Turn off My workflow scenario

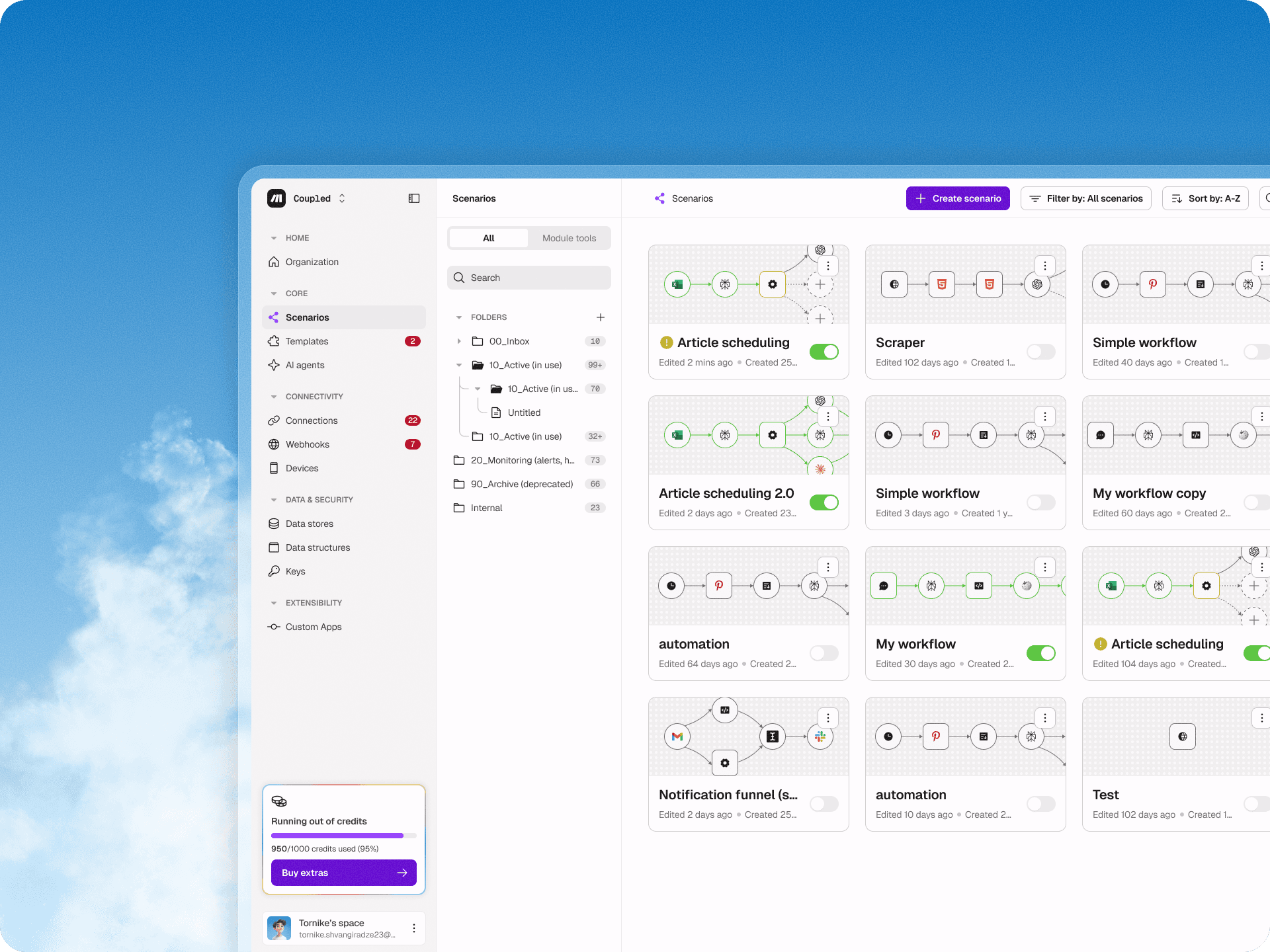tap(1040, 653)
